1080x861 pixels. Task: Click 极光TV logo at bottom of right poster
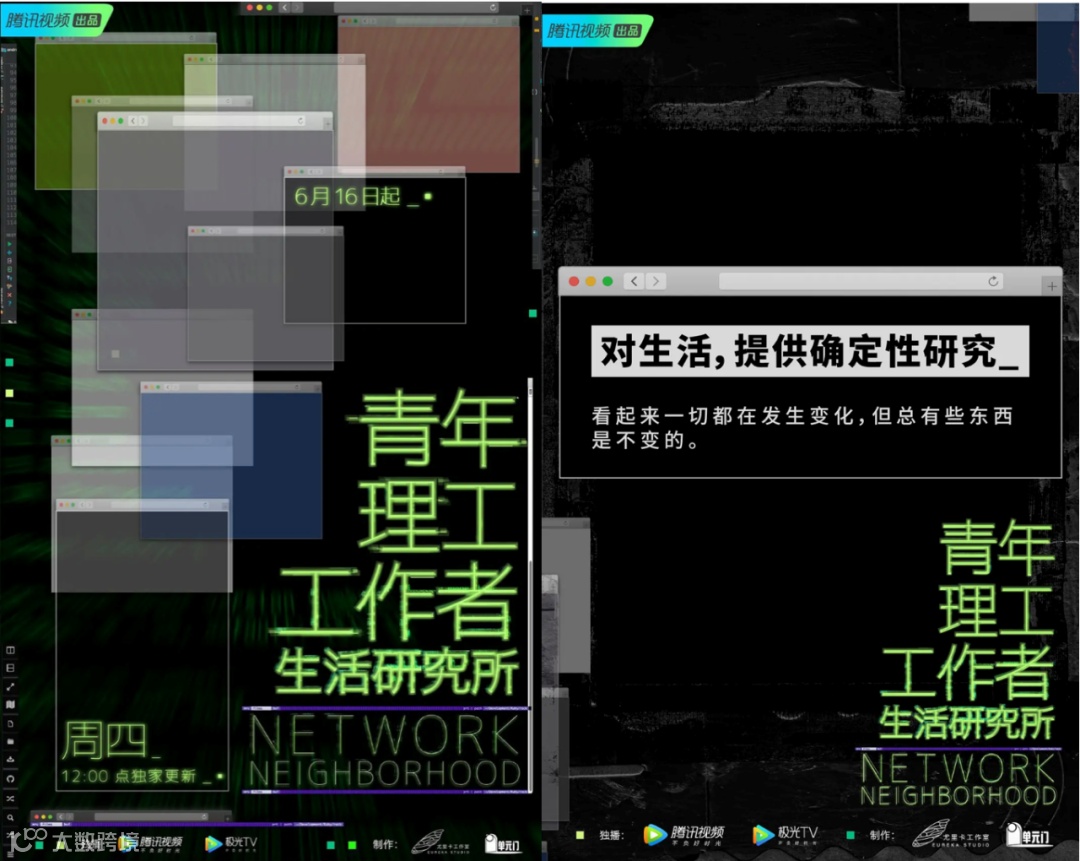click(785, 835)
